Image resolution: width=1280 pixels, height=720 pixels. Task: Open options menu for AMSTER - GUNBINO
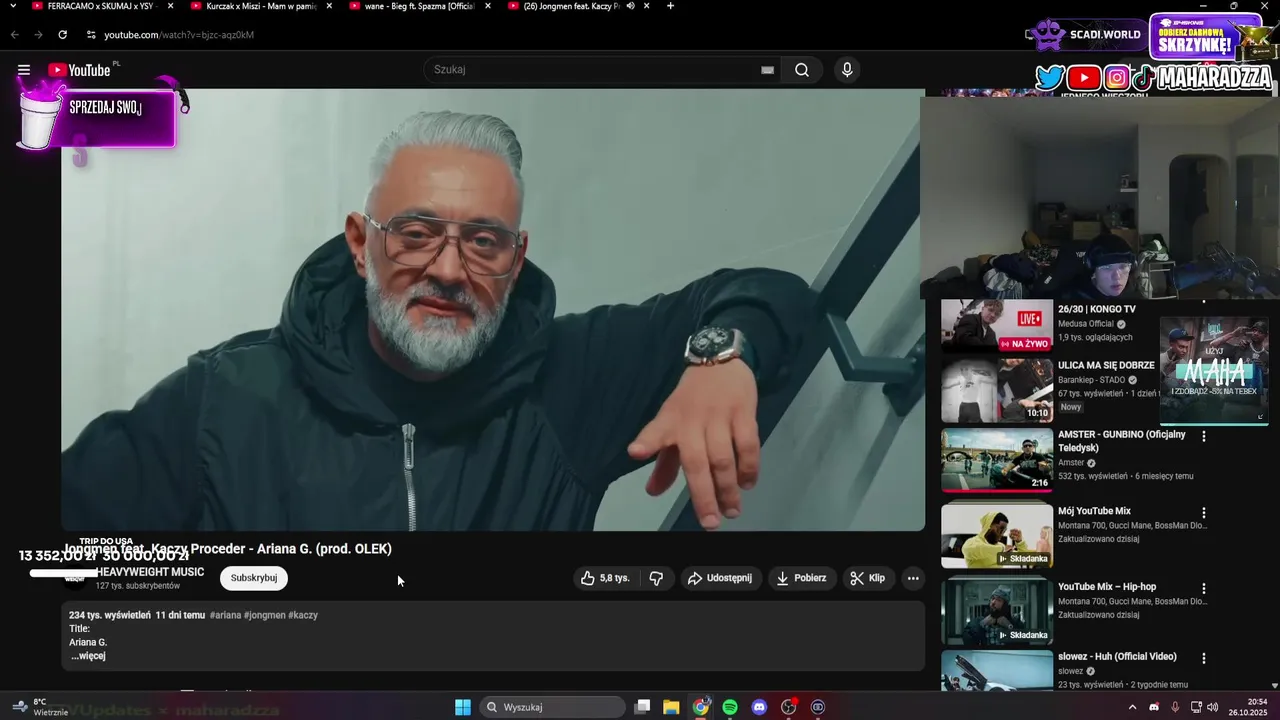point(1204,437)
